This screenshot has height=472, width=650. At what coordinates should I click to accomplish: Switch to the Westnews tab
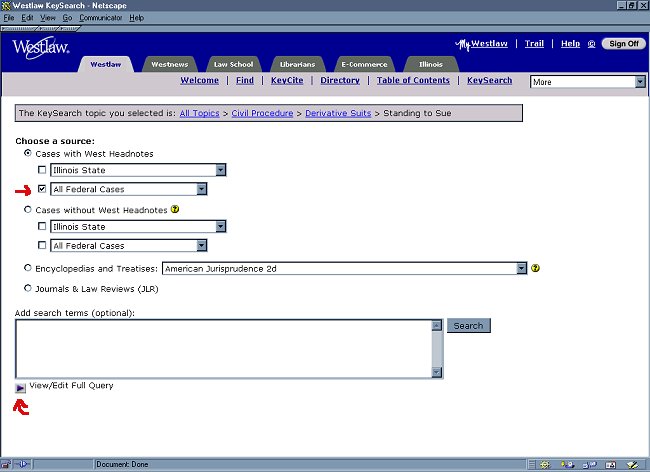(x=170, y=64)
